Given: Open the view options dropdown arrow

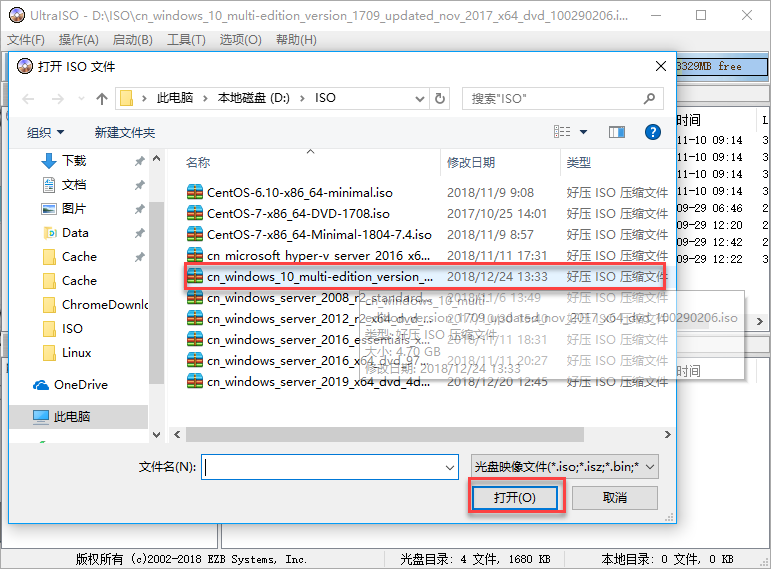Looking at the screenshot, I should [x=584, y=131].
